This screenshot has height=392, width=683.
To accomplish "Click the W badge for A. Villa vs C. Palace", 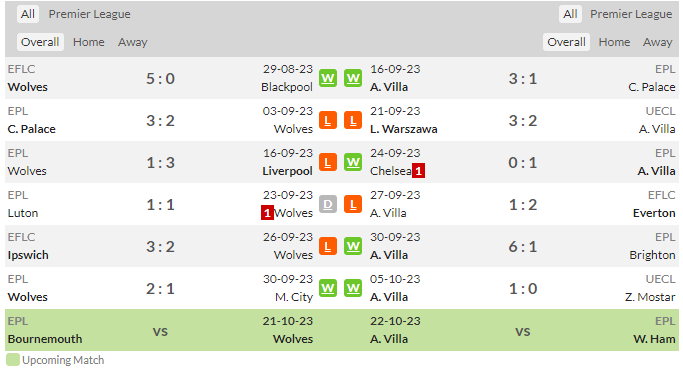I will click(353, 78).
